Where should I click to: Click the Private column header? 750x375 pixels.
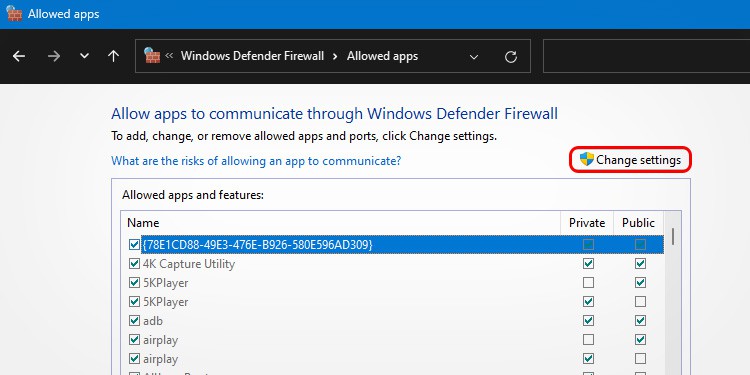click(x=587, y=223)
